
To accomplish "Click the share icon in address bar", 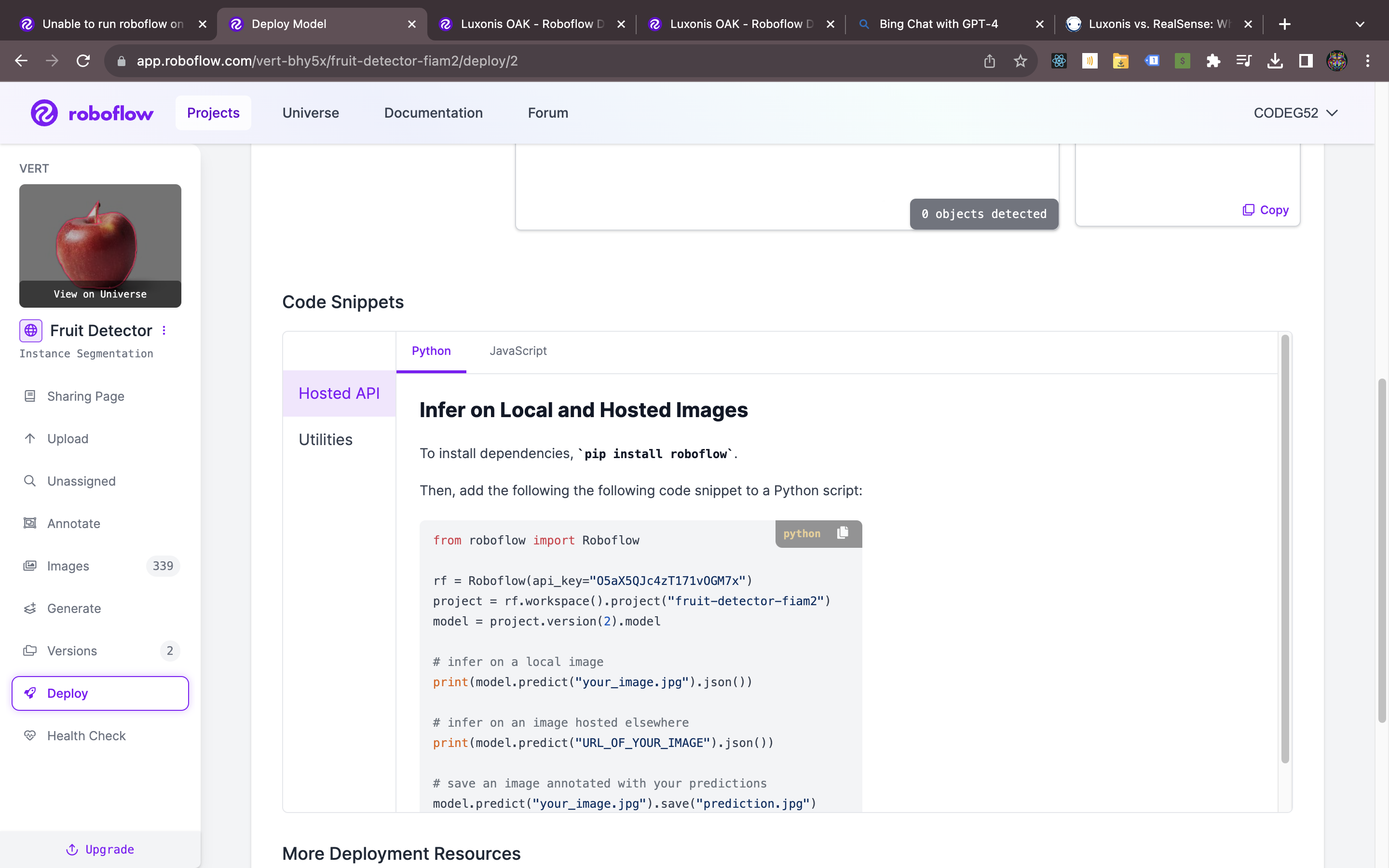I will (x=989, y=61).
